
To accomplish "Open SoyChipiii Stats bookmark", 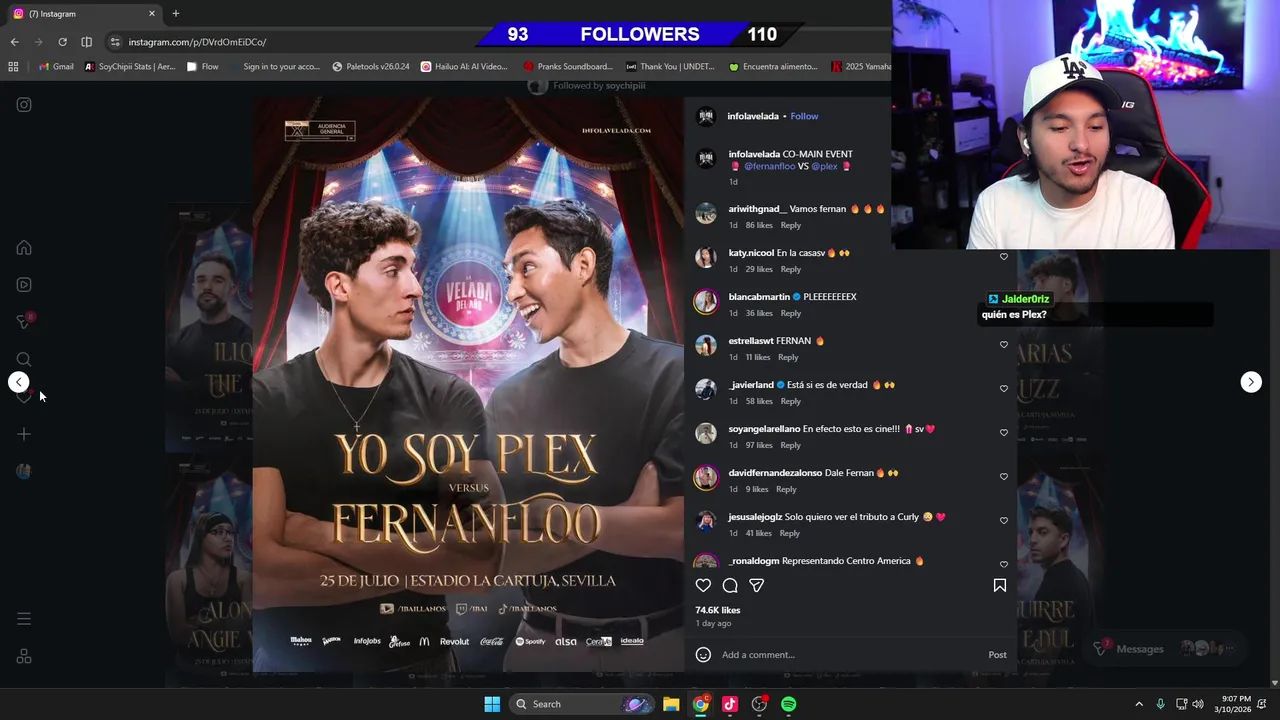I will coord(130,67).
